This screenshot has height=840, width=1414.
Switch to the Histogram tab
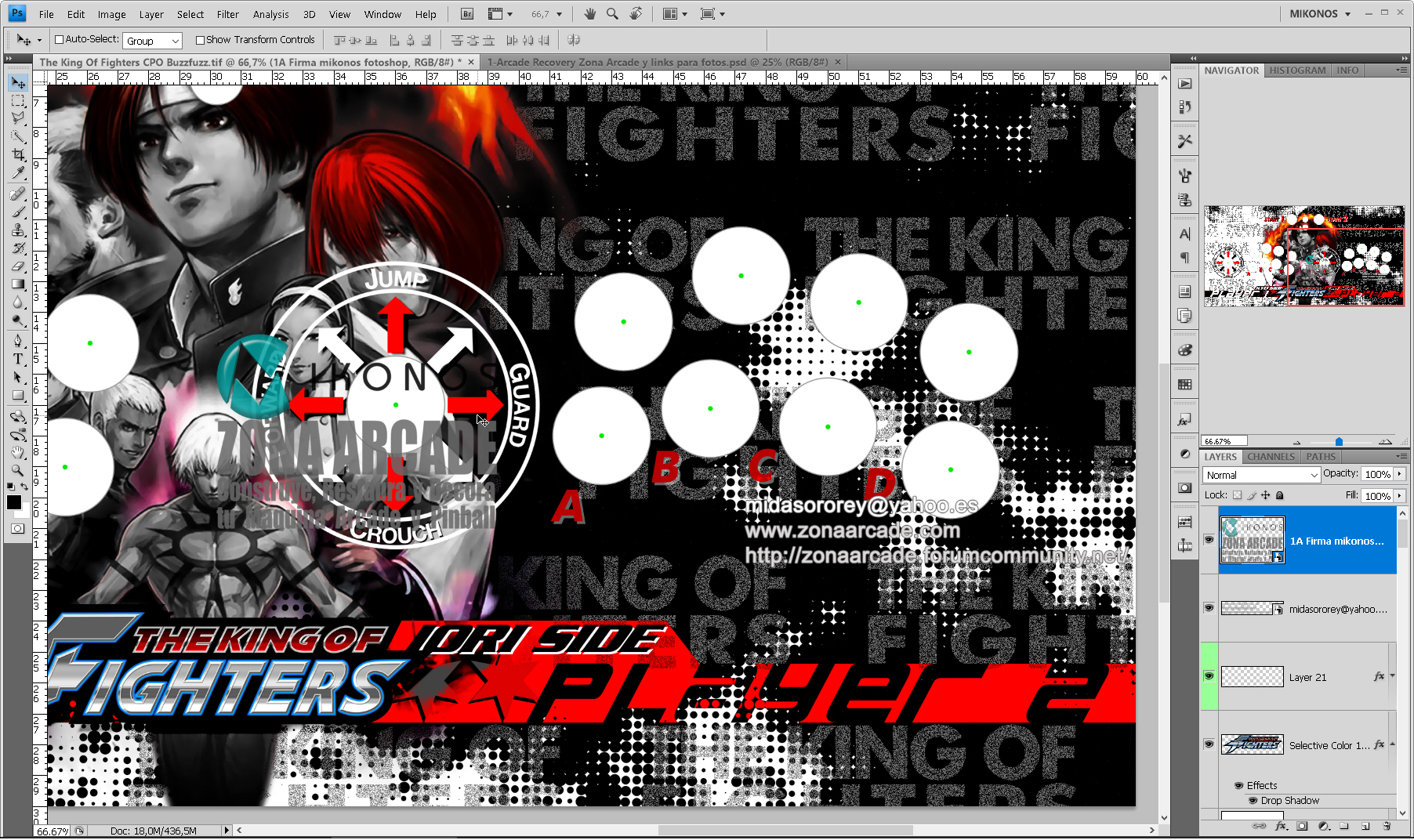pyautogui.click(x=1297, y=71)
